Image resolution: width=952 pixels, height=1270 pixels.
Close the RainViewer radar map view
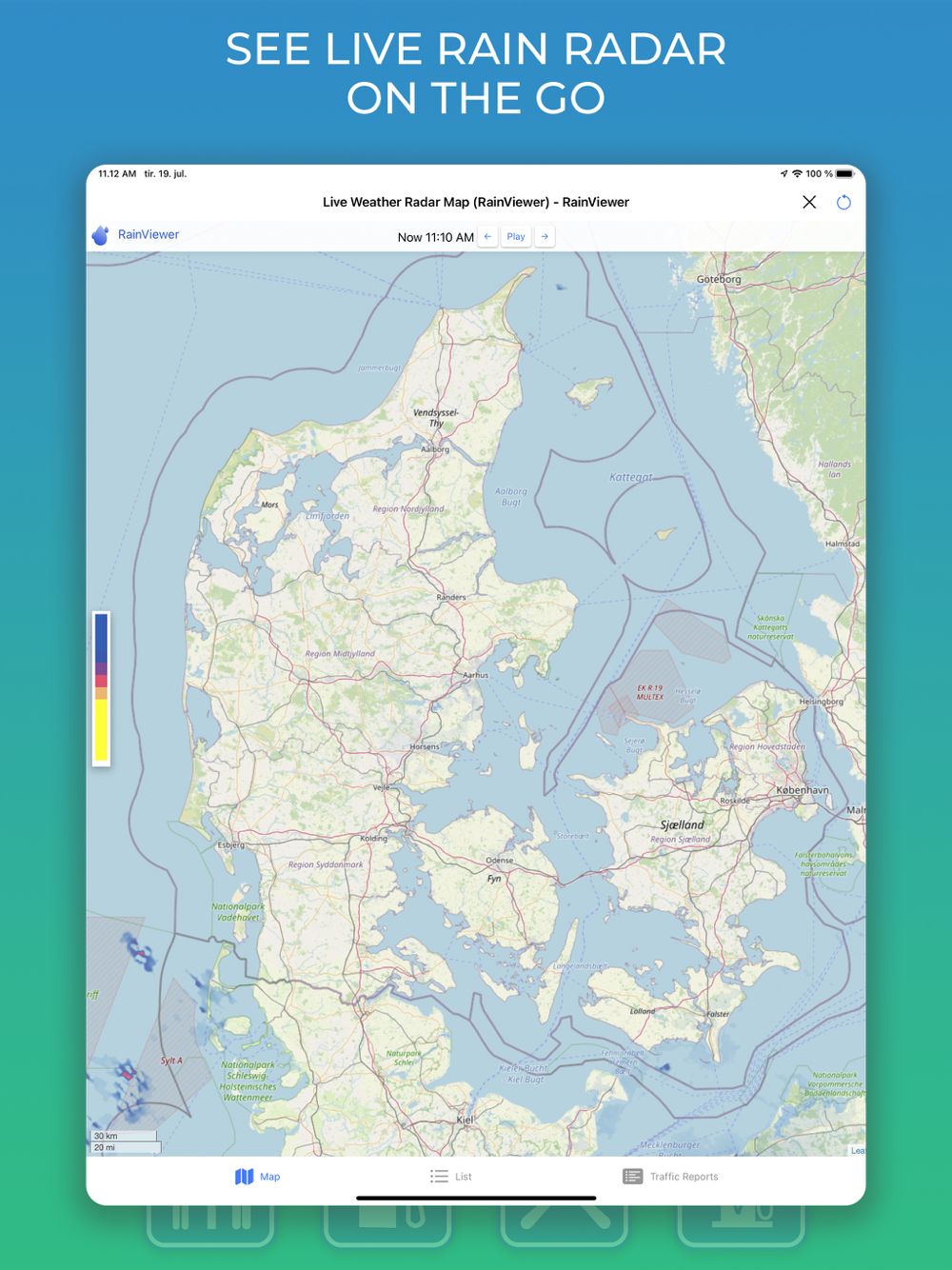pos(809,202)
